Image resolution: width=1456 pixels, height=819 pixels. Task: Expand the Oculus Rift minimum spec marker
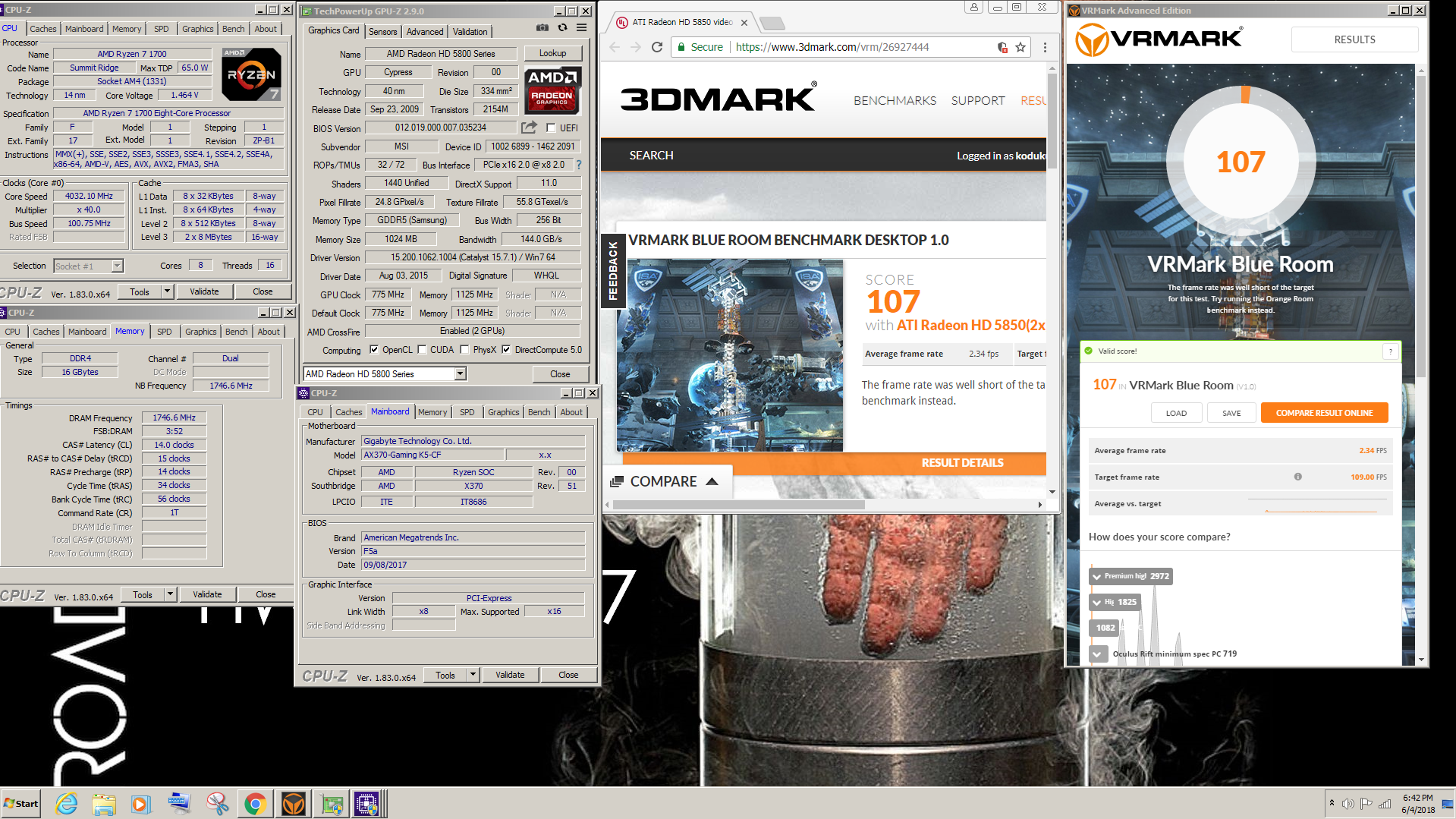pos(1098,654)
